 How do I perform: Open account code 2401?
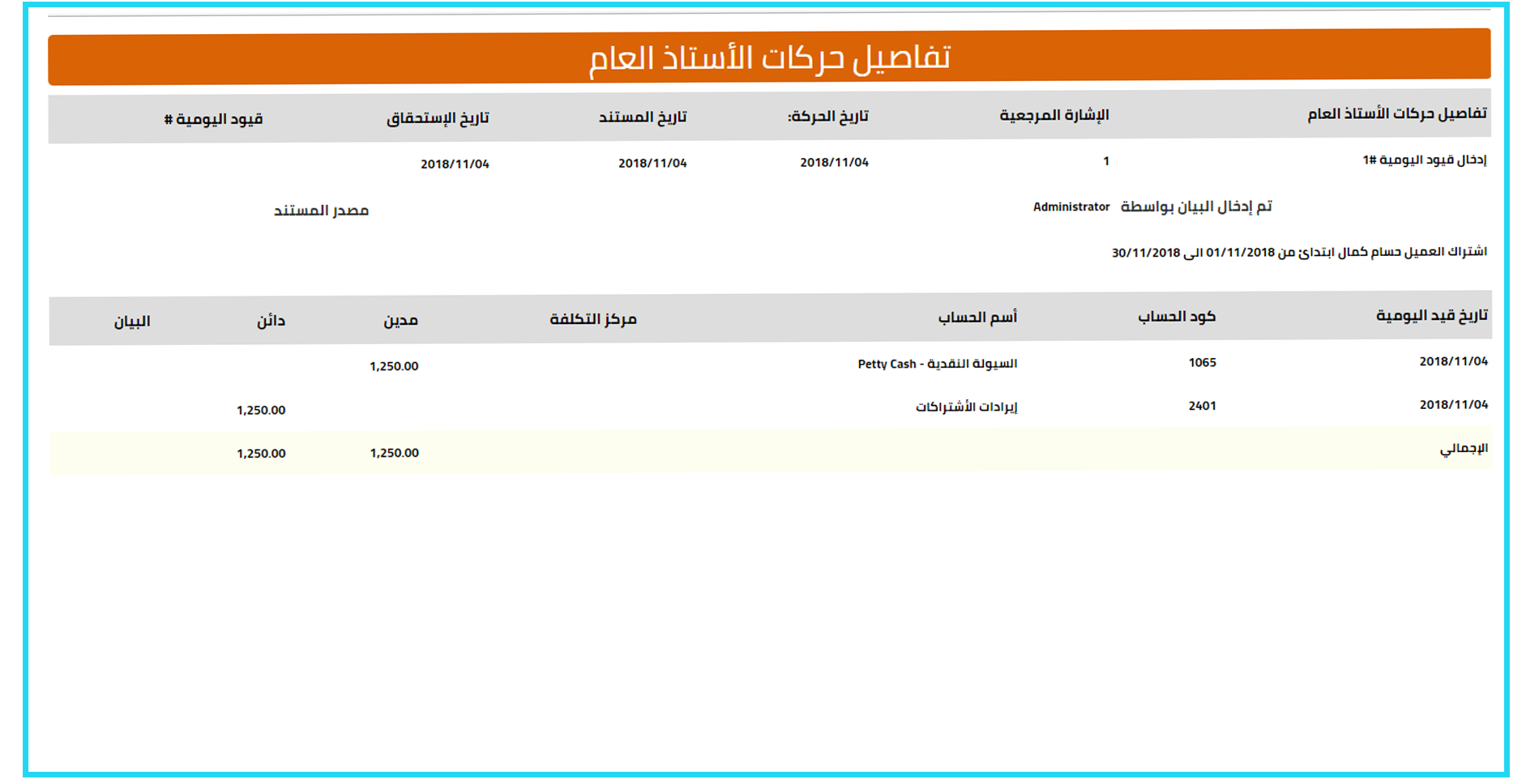tap(1202, 406)
